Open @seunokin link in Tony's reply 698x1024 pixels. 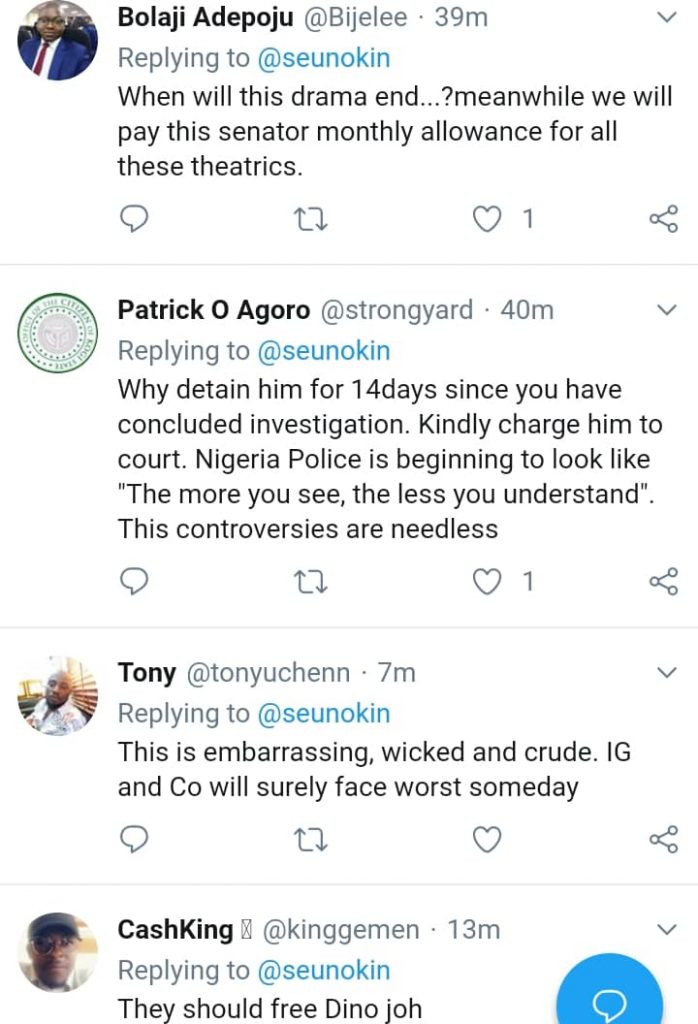[x=324, y=714]
